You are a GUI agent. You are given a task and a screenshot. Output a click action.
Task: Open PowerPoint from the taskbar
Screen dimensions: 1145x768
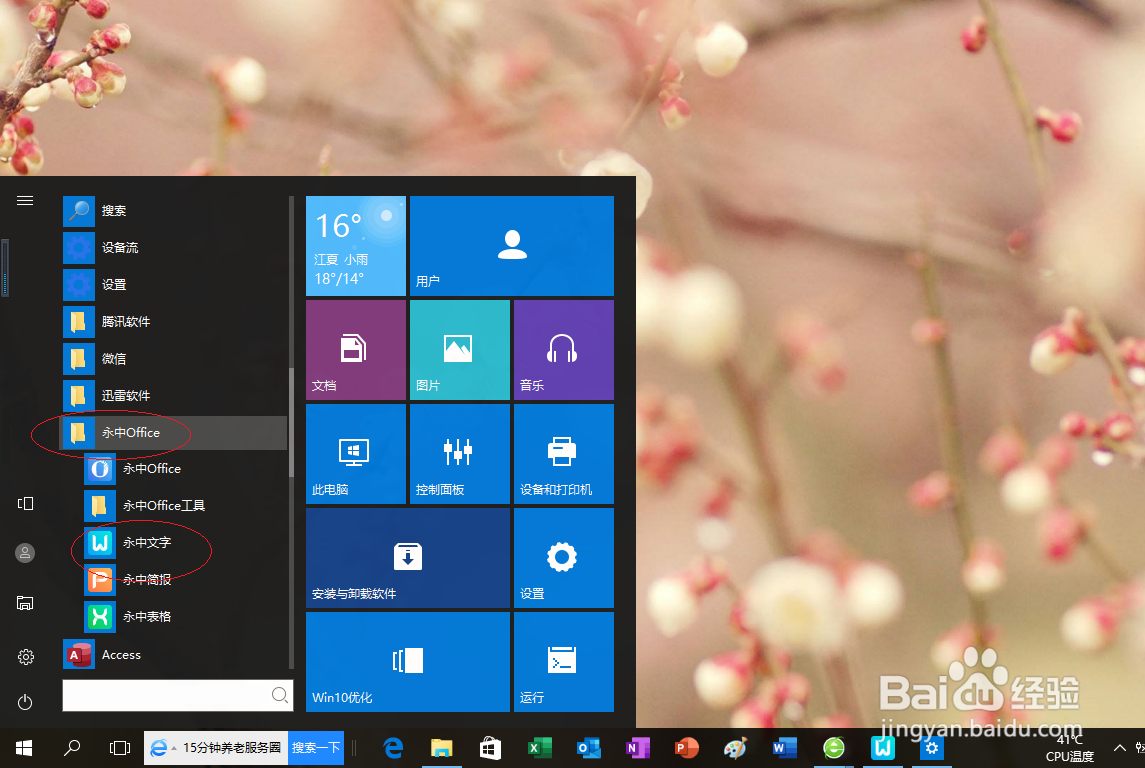pyautogui.click(x=686, y=748)
